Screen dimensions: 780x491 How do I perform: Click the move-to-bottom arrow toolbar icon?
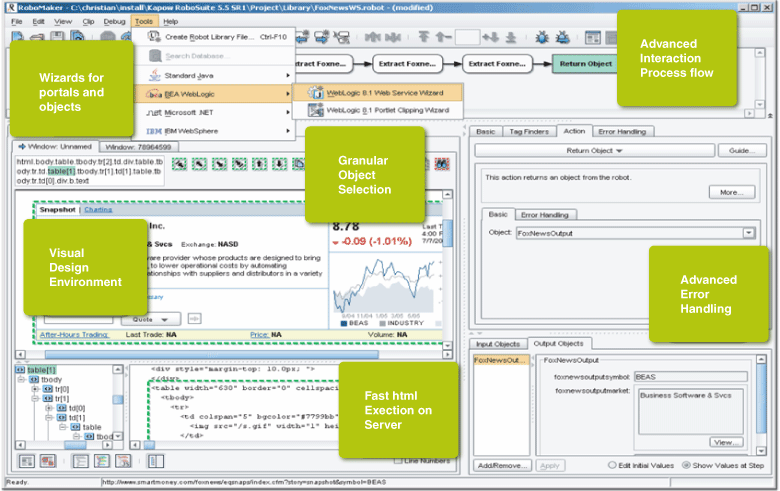point(511,37)
